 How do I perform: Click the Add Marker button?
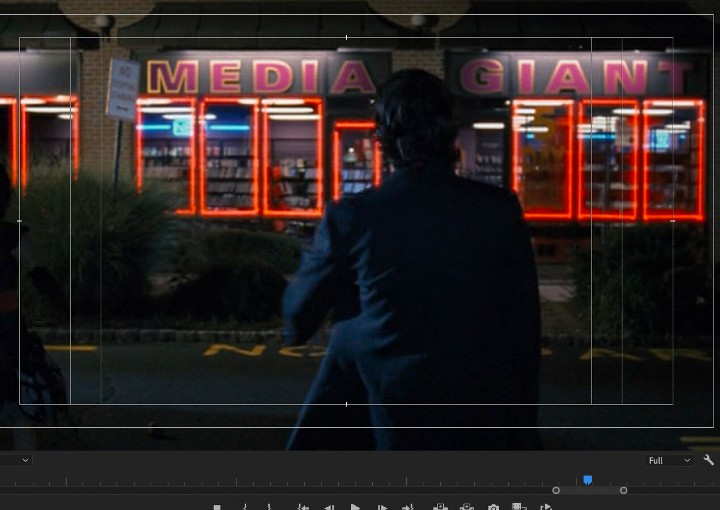217,507
